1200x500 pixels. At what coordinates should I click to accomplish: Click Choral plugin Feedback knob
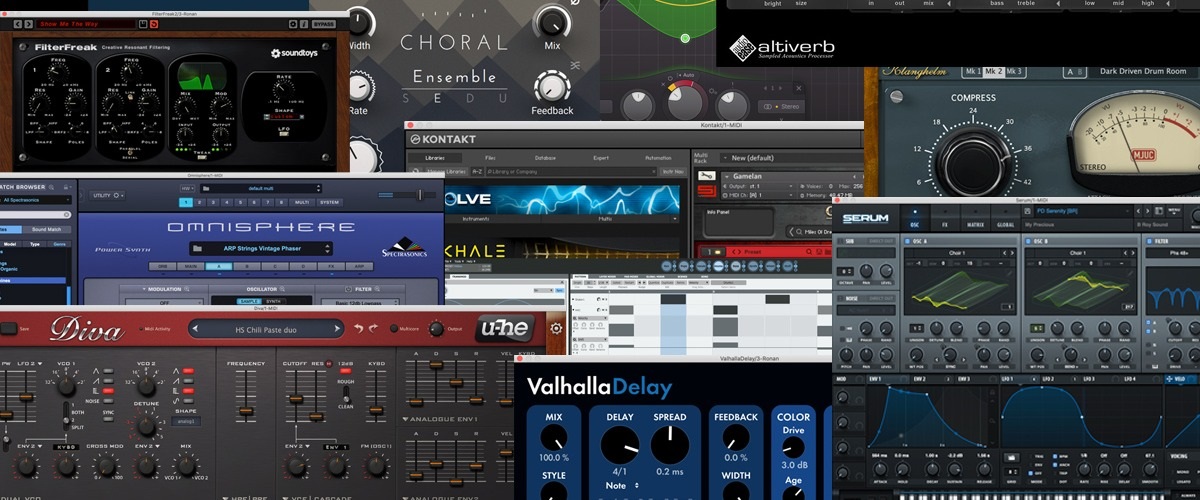(553, 86)
